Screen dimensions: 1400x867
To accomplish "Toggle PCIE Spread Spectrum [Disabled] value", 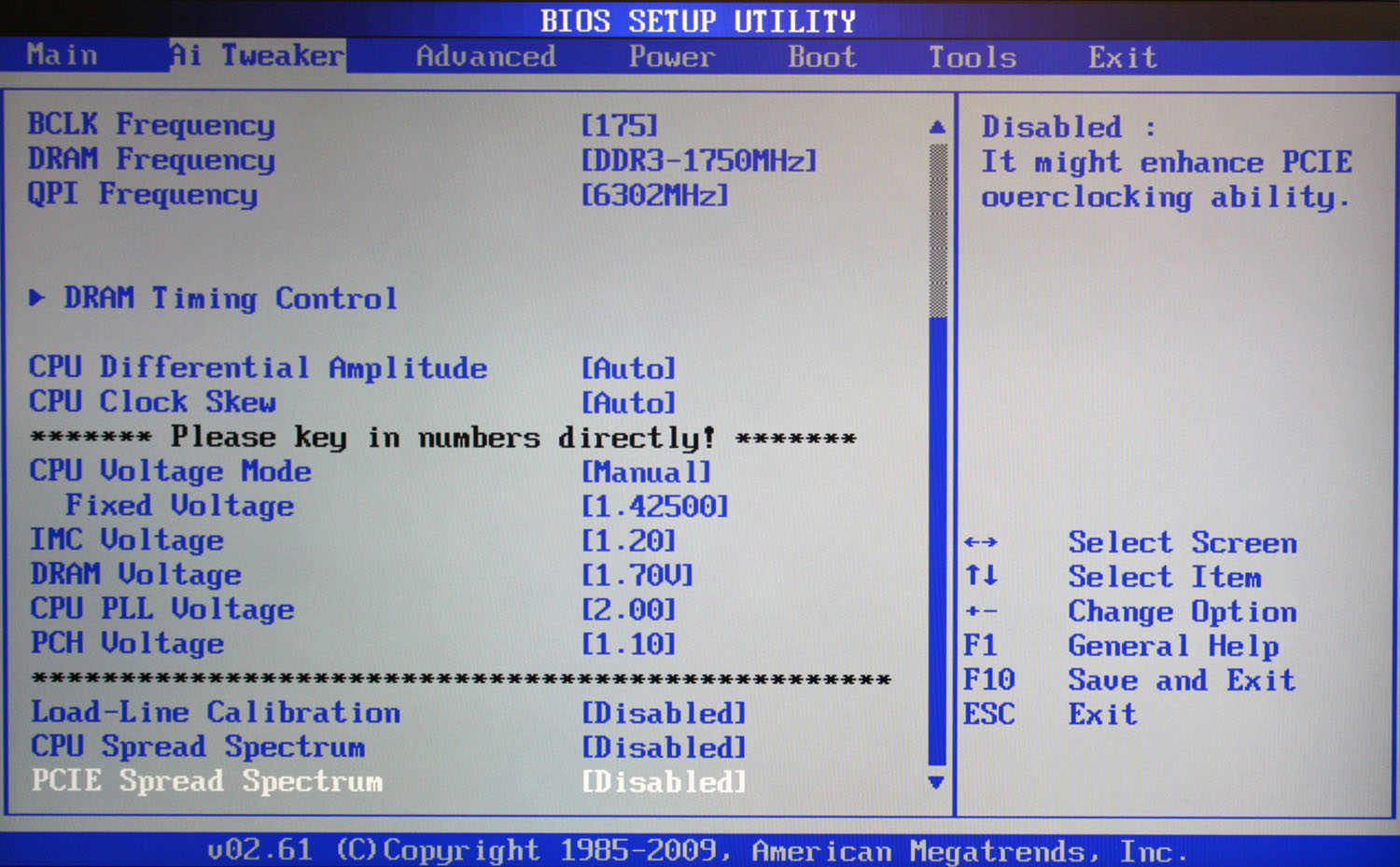I will click(x=664, y=782).
